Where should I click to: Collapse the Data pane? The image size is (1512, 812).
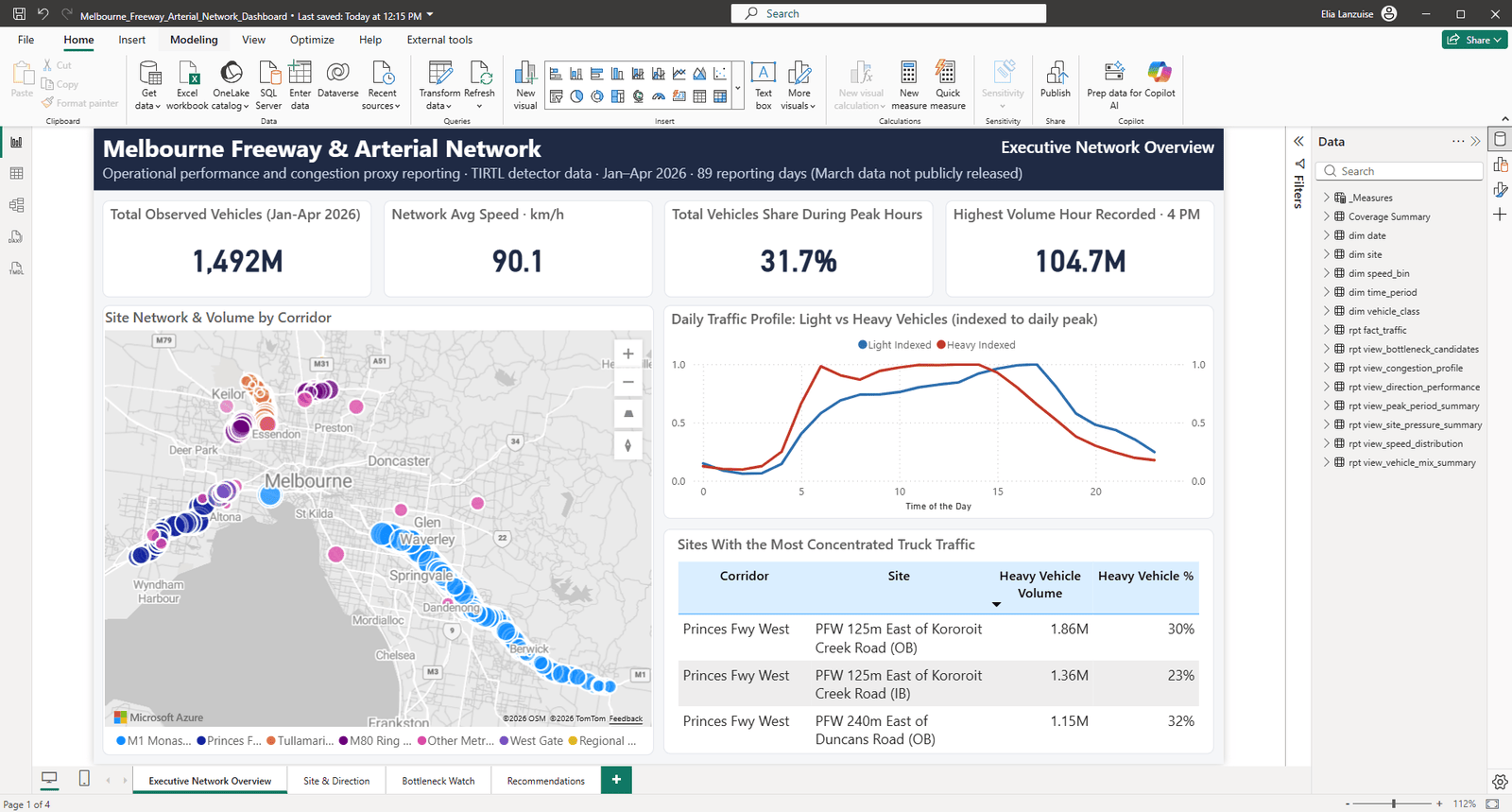[x=1476, y=142]
